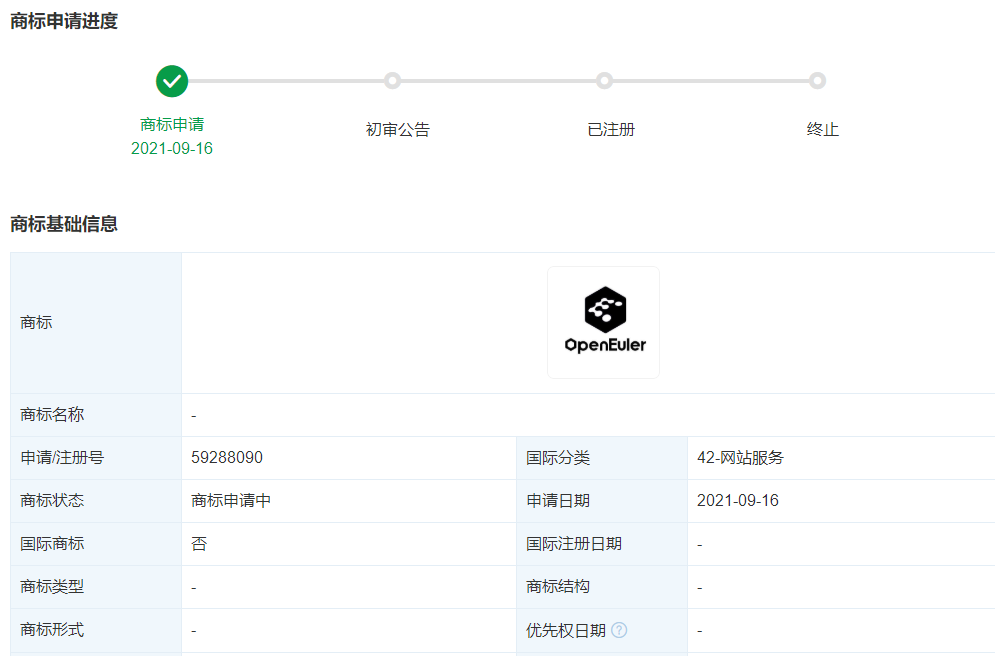Click the 商标基础信息 section heading
Viewport: 995px width, 656px height.
coord(64,224)
